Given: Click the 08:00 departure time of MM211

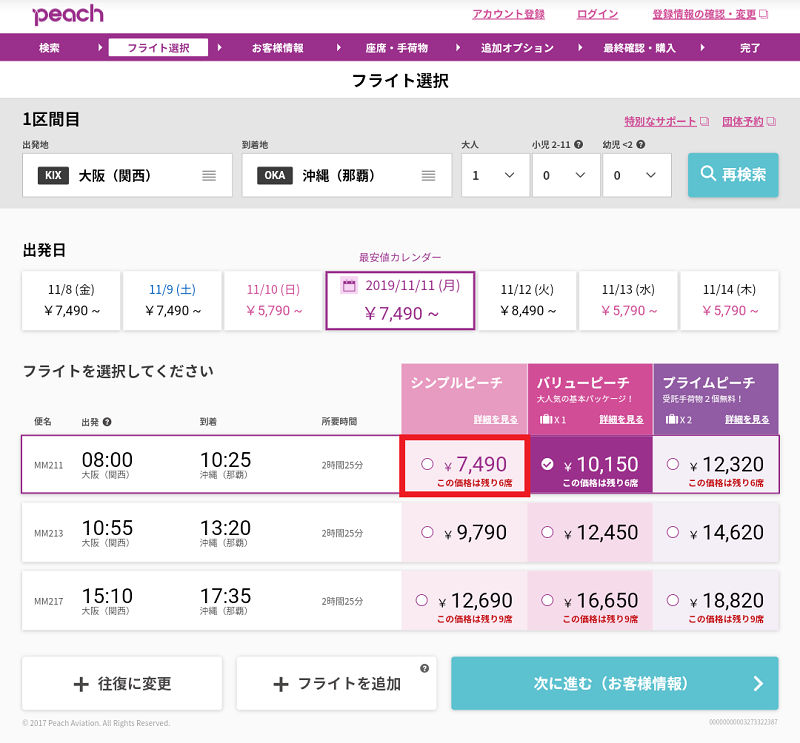Looking at the screenshot, I should pos(107,460).
